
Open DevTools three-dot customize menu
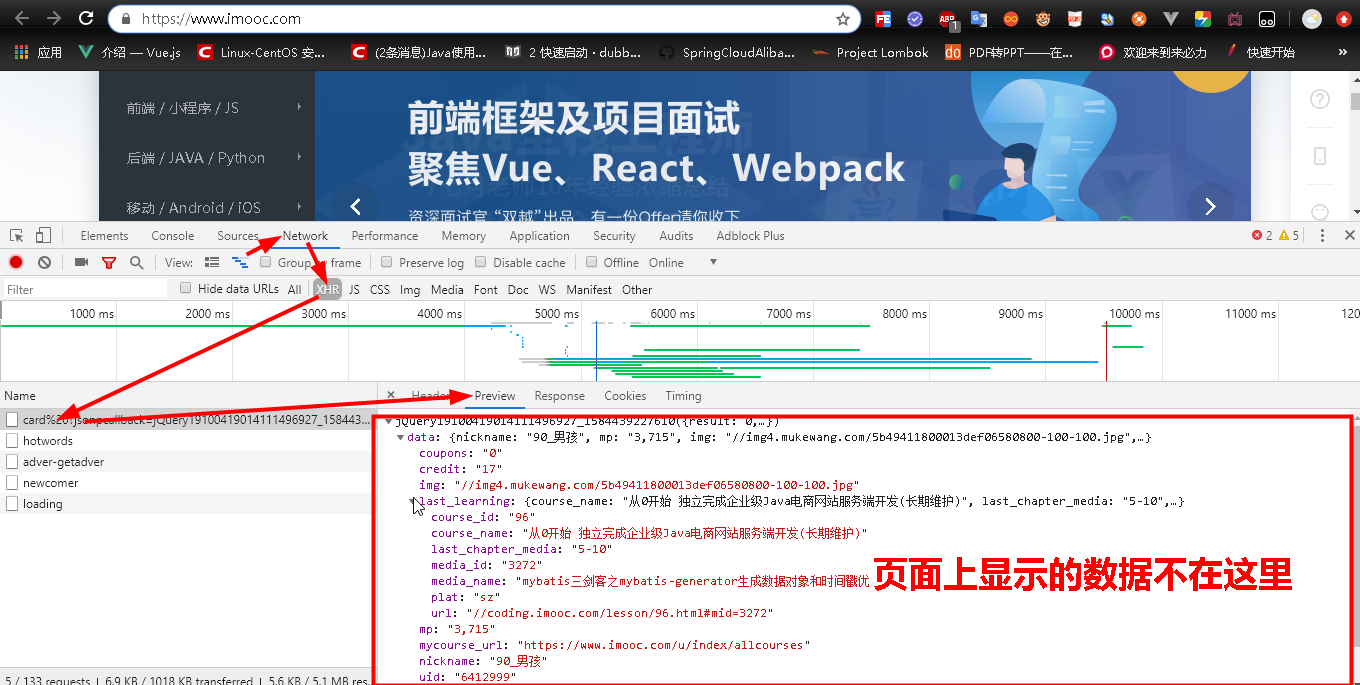1322,235
